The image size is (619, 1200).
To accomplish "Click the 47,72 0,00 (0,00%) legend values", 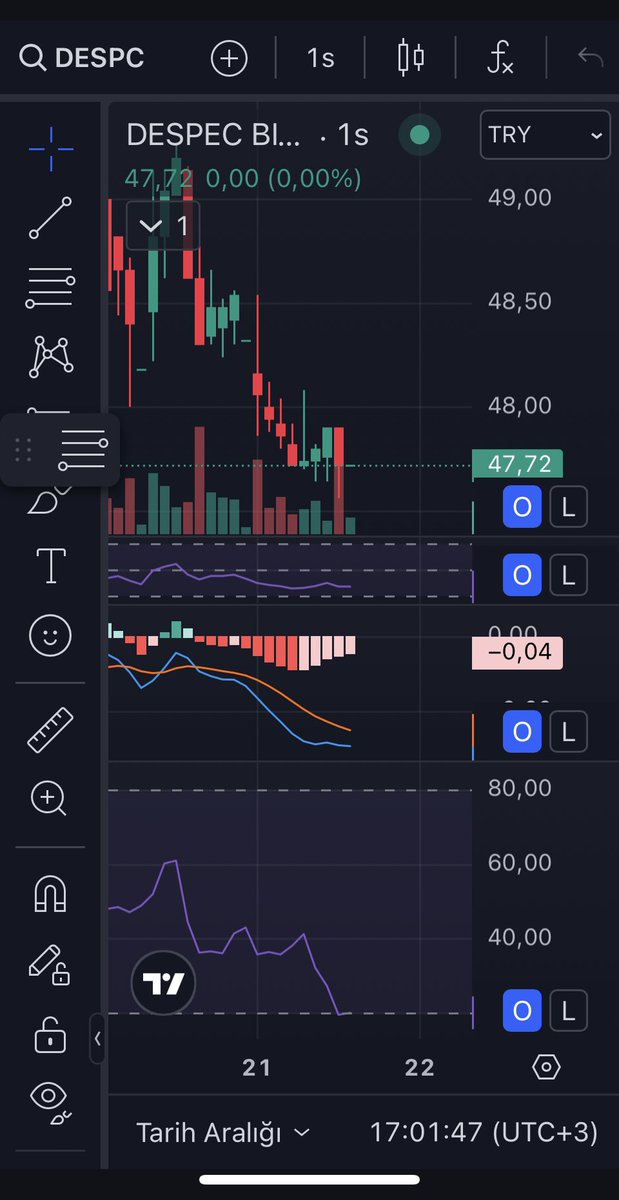I will click(x=243, y=179).
